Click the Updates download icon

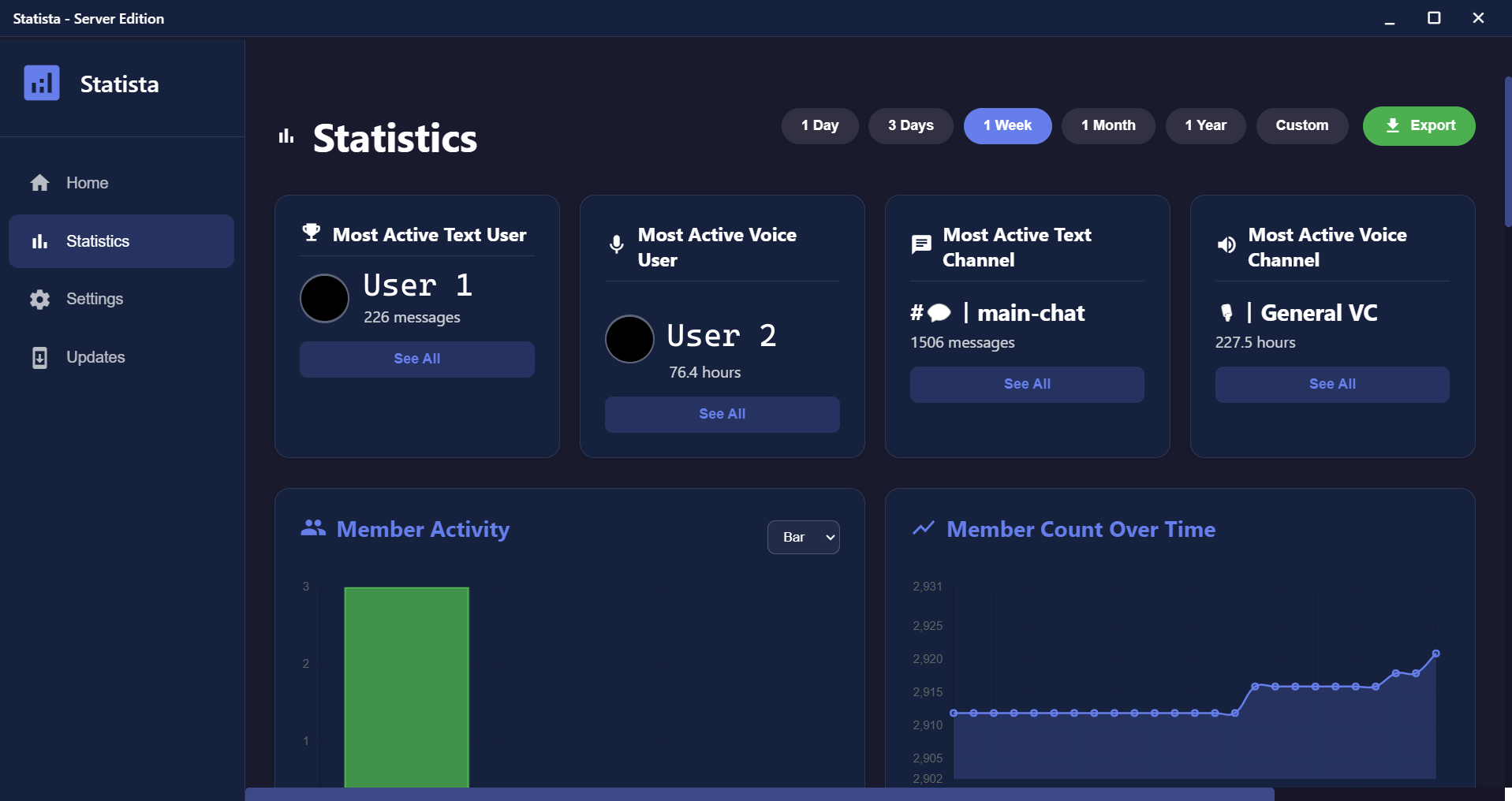click(x=39, y=357)
